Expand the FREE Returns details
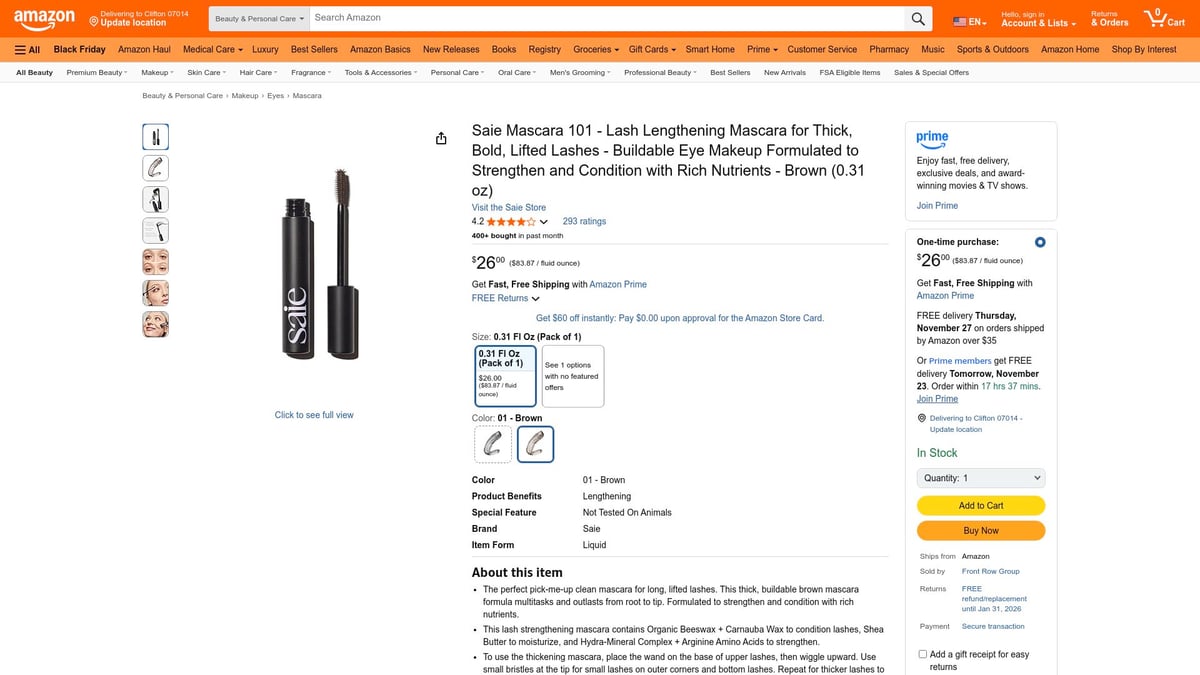The width and height of the screenshot is (1200, 675). point(503,297)
